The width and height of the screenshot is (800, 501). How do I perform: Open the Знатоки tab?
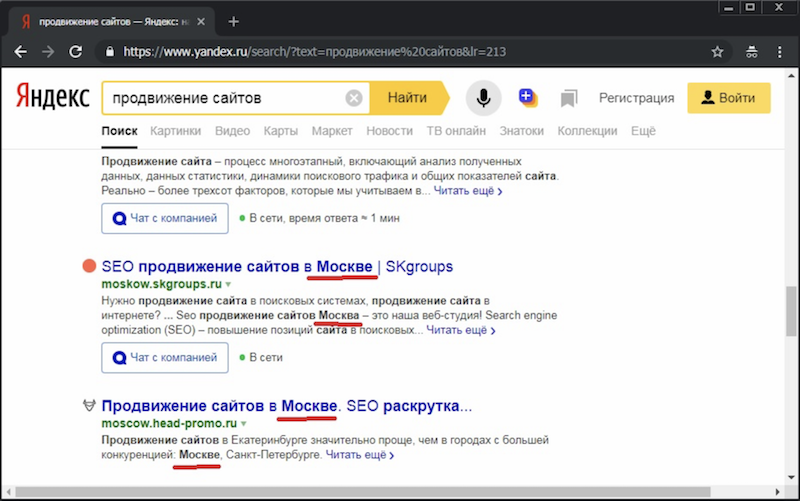tap(521, 131)
